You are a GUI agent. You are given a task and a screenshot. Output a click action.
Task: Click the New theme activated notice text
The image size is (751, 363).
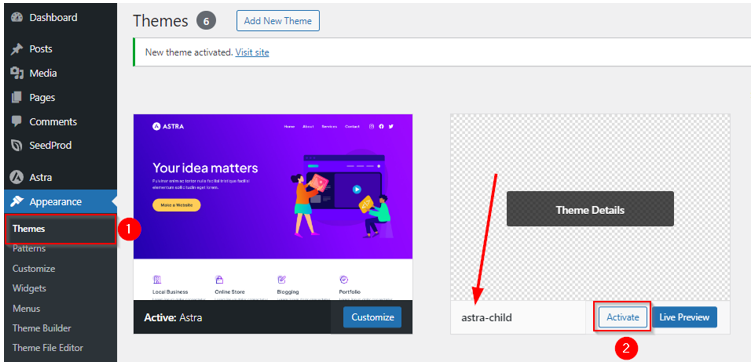(188, 53)
